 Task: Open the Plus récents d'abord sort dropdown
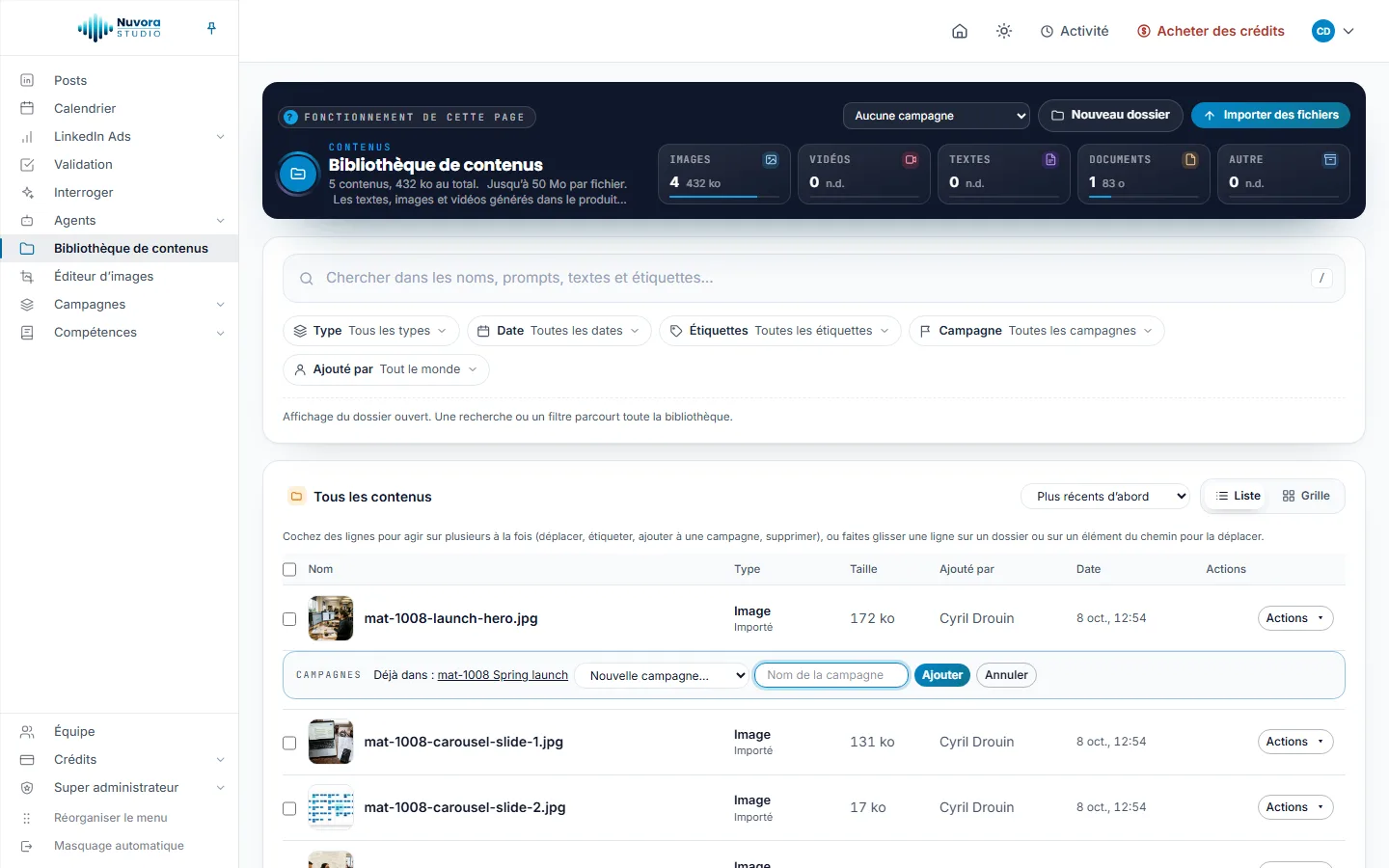coord(1105,497)
